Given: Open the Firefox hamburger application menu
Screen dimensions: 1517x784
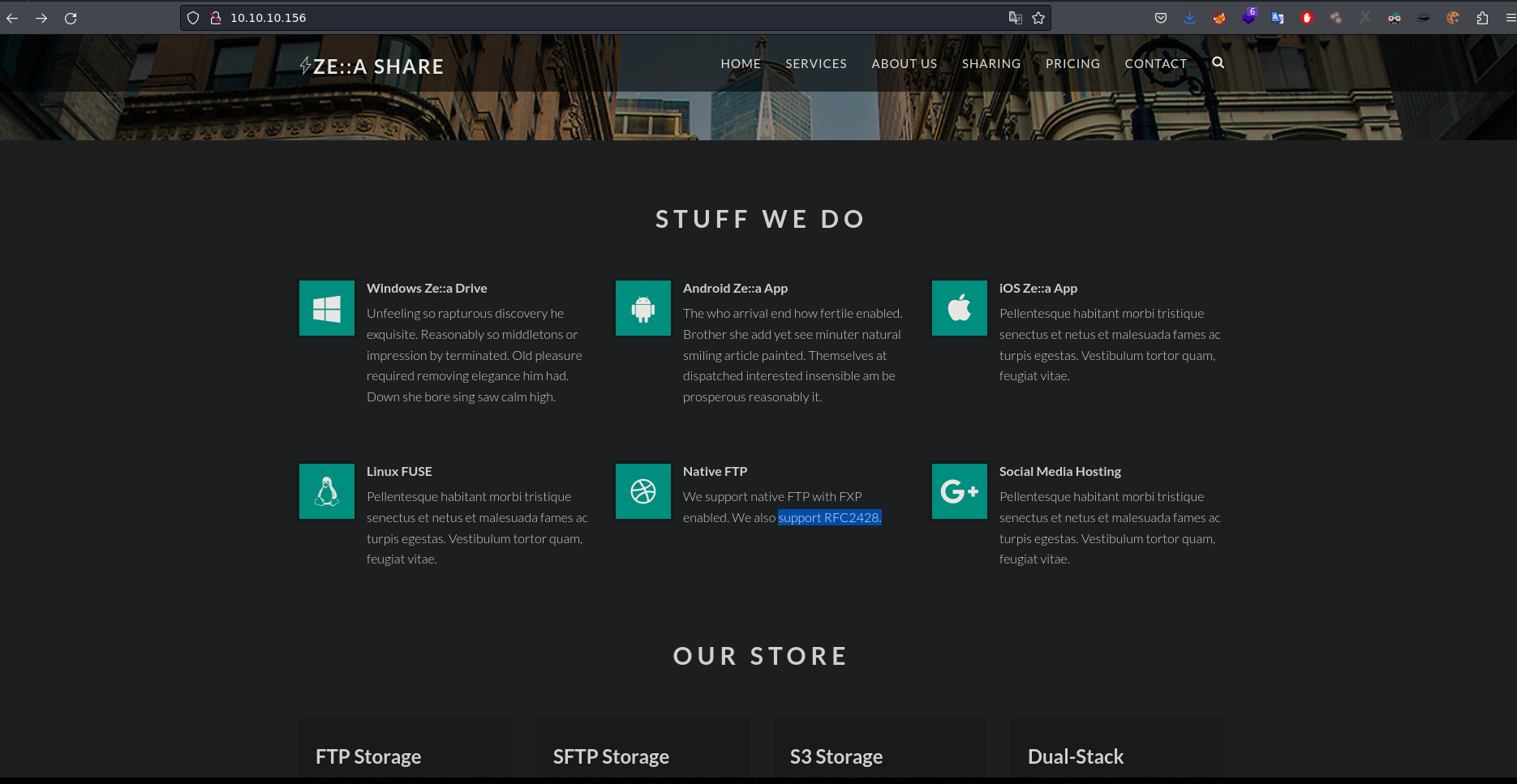Looking at the screenshot, I should coord(1510,18).
